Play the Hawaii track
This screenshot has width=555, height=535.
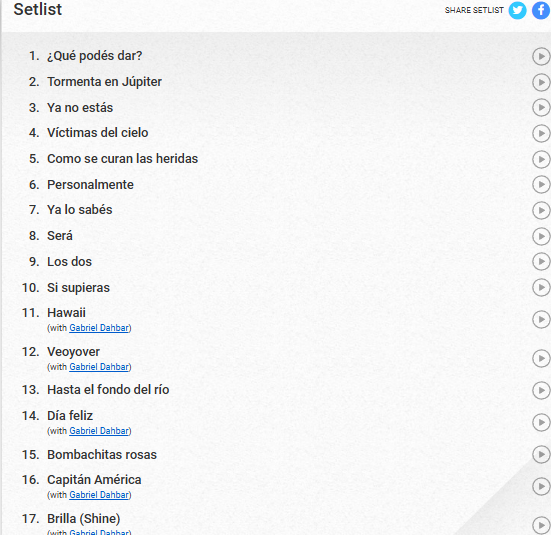pos(541,320)
